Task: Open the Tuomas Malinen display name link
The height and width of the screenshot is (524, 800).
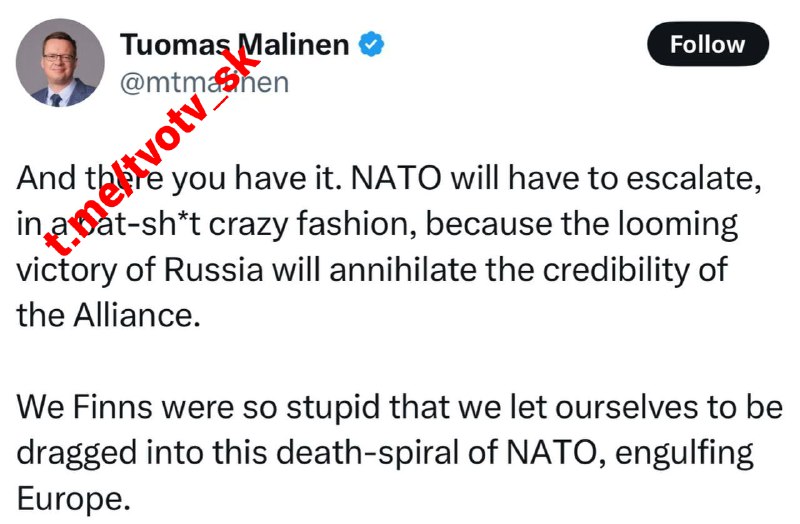Action: (x=235, y=45)
